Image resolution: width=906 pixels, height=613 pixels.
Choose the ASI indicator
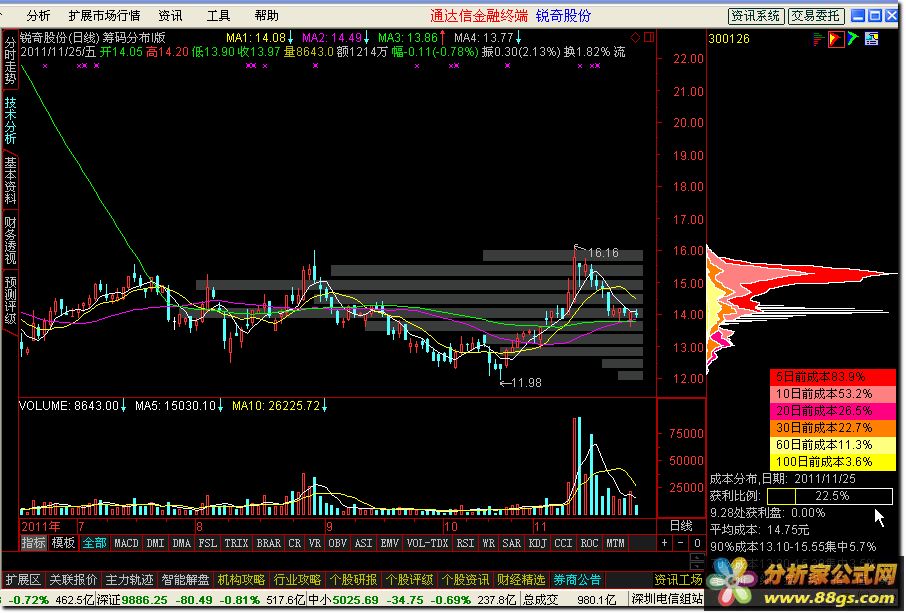[363, 544]
